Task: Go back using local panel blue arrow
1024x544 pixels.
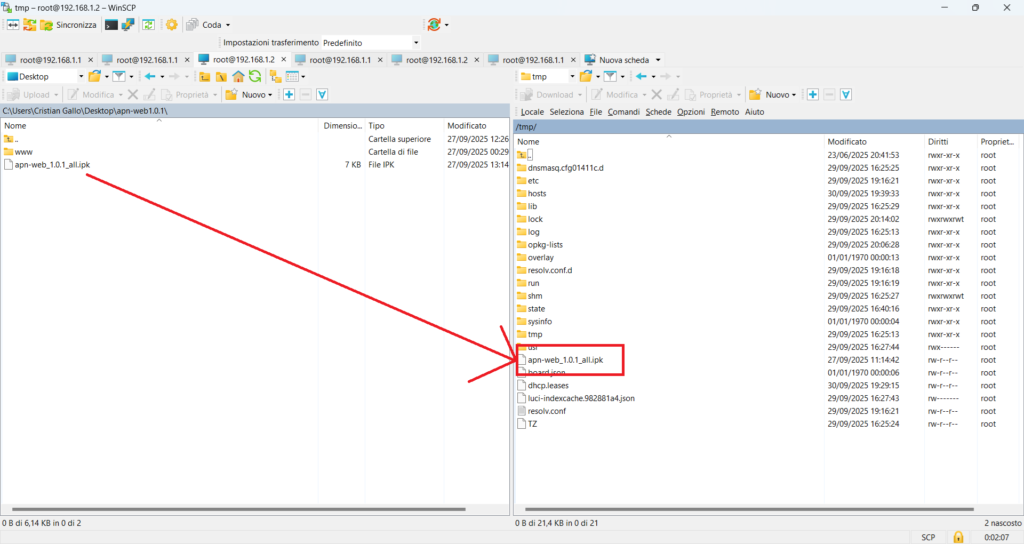Action: 150,76
